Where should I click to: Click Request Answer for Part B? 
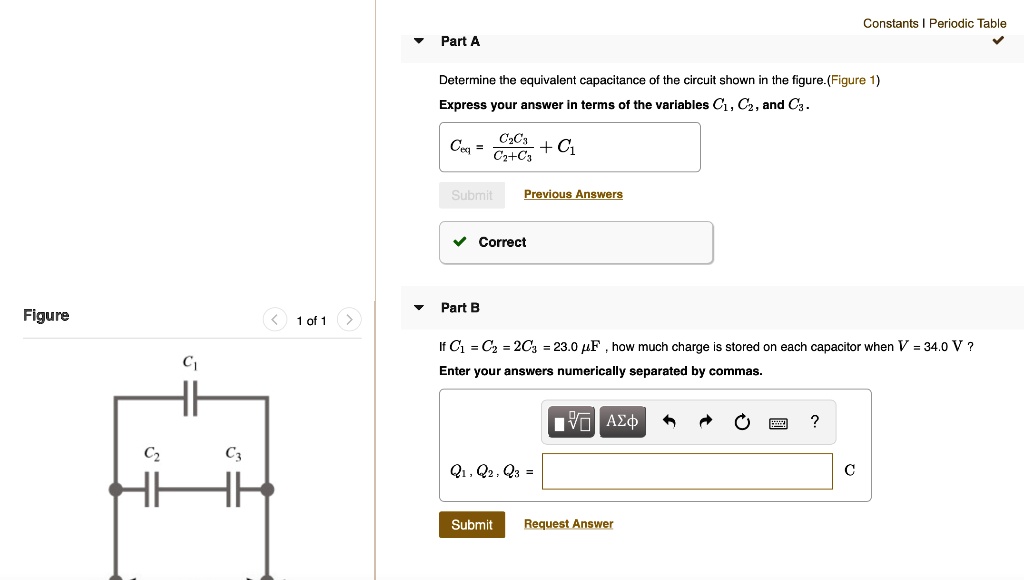[568, 523]
